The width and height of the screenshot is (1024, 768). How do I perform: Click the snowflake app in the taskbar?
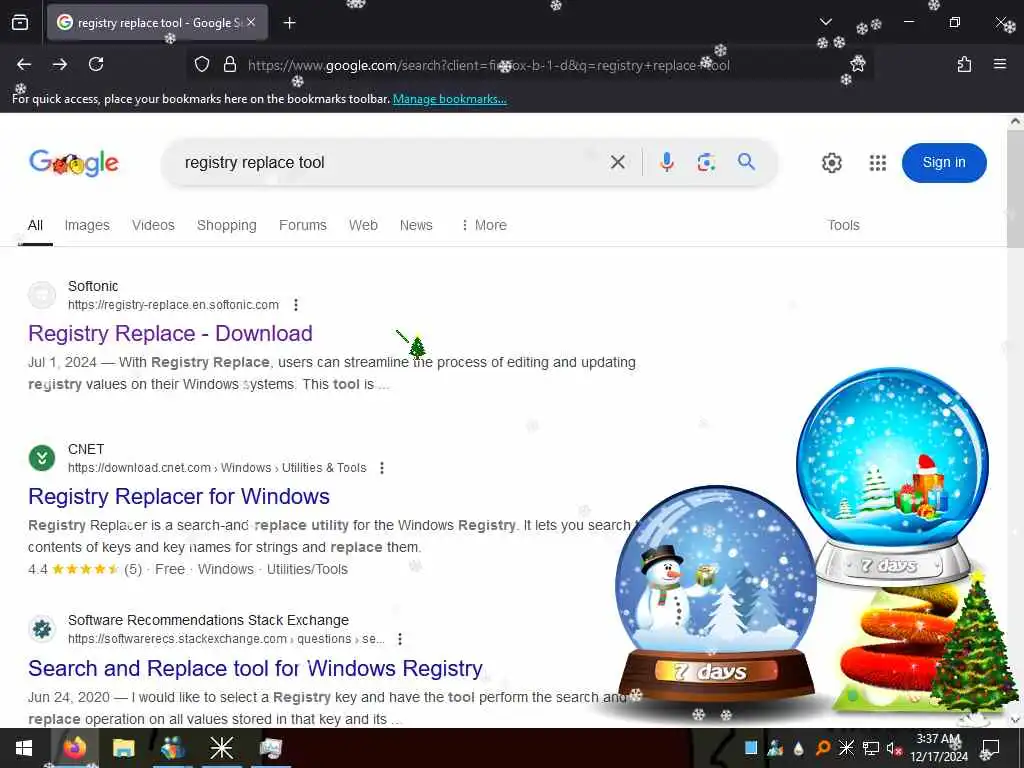point(221,748)
